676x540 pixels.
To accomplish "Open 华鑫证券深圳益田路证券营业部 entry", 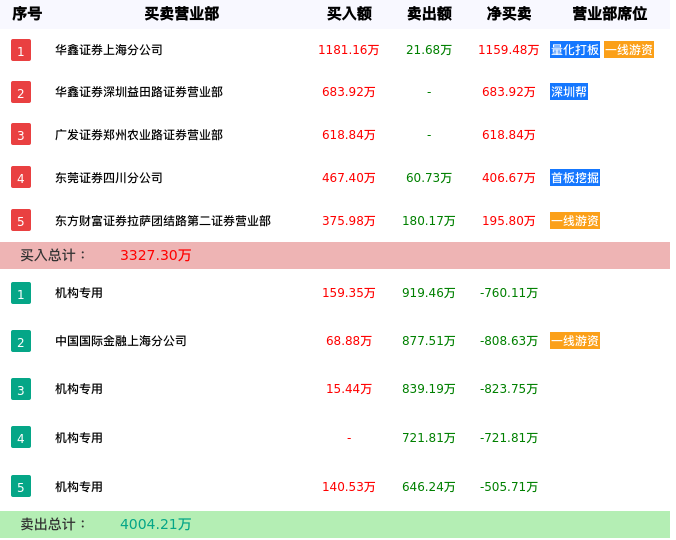I will 139,92.
